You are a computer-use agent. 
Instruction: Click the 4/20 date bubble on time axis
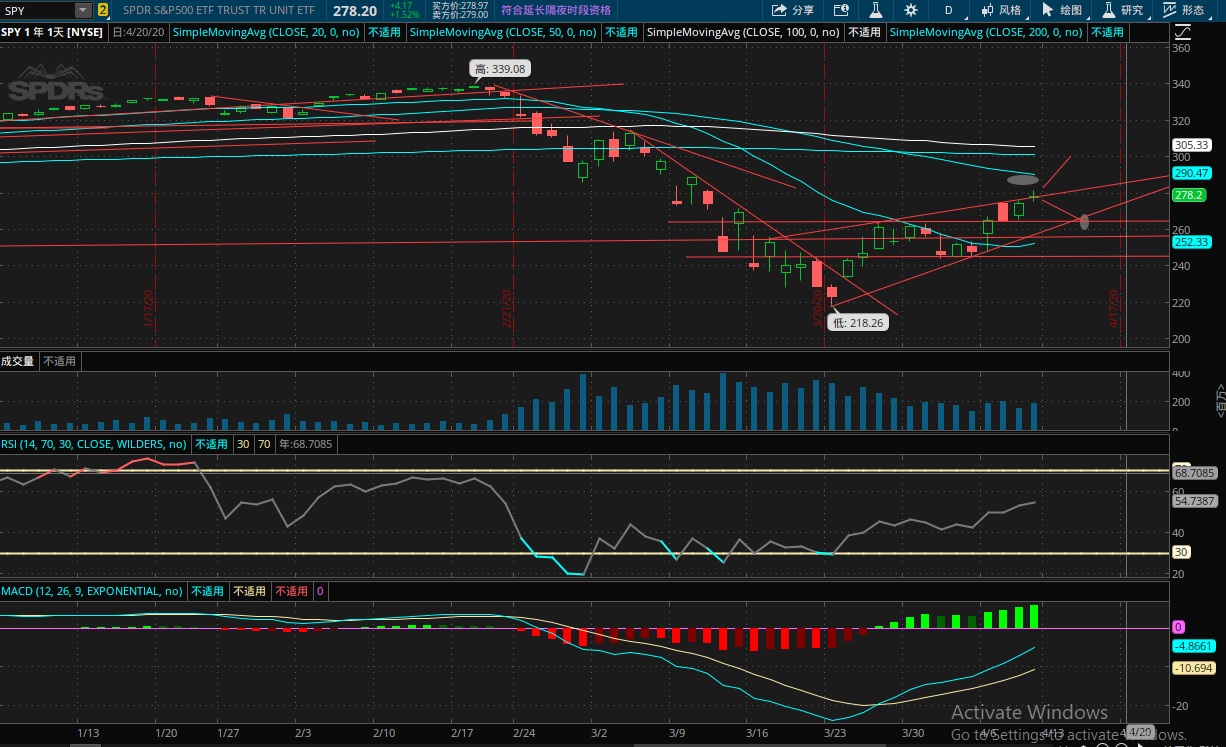(1140, 732)
